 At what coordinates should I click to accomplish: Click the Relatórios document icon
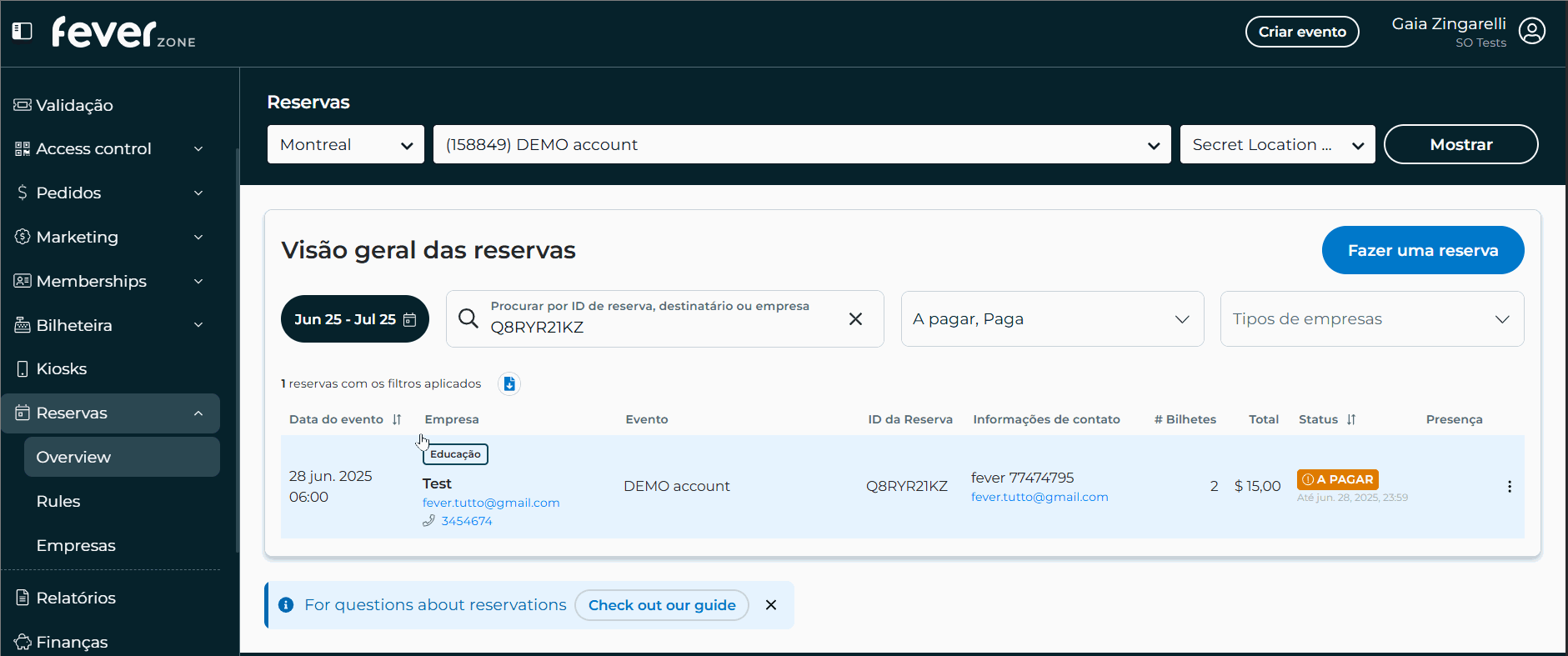(x=23, y=598)
